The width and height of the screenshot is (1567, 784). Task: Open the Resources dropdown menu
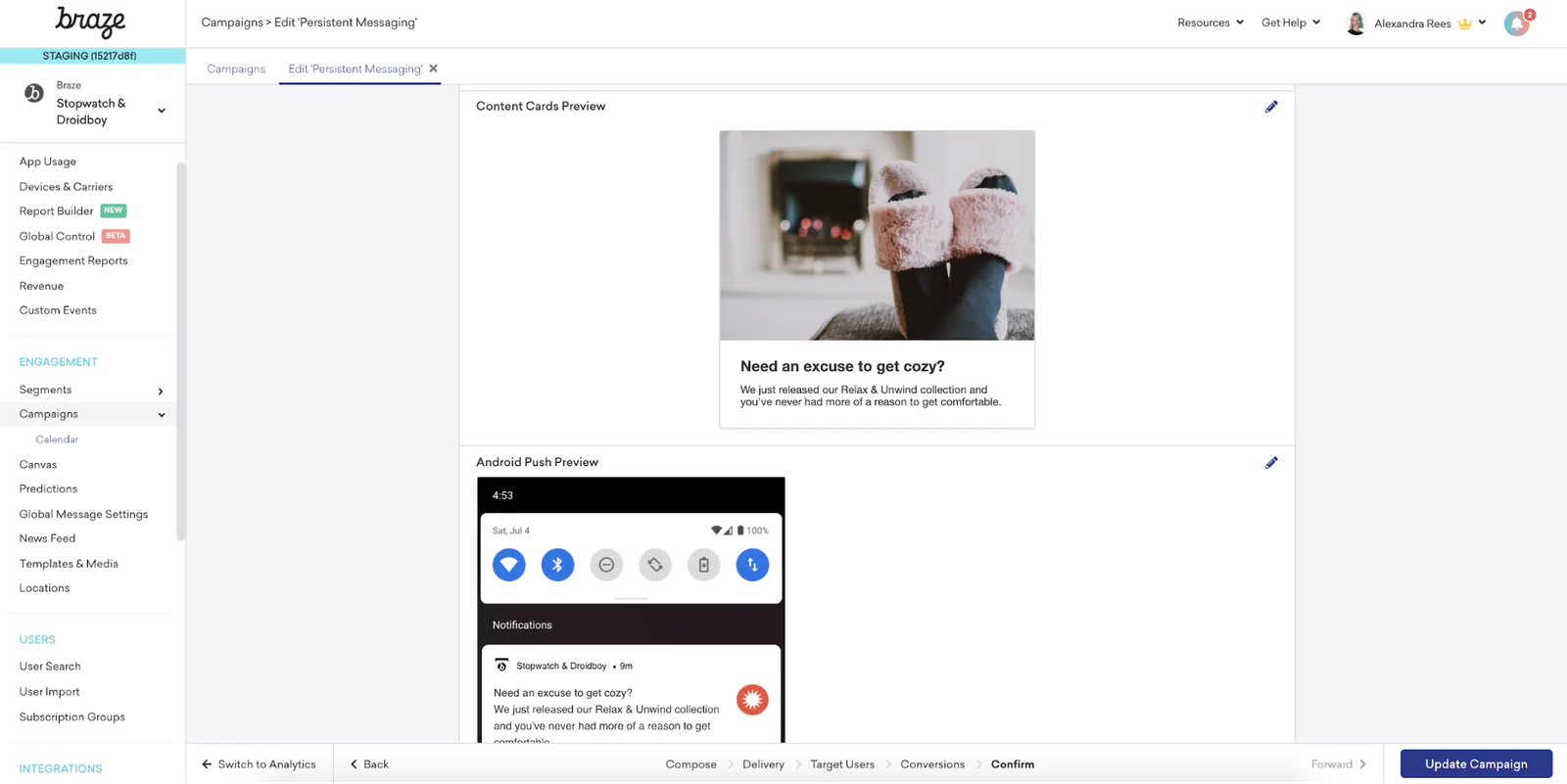(x=1211, y=23)
